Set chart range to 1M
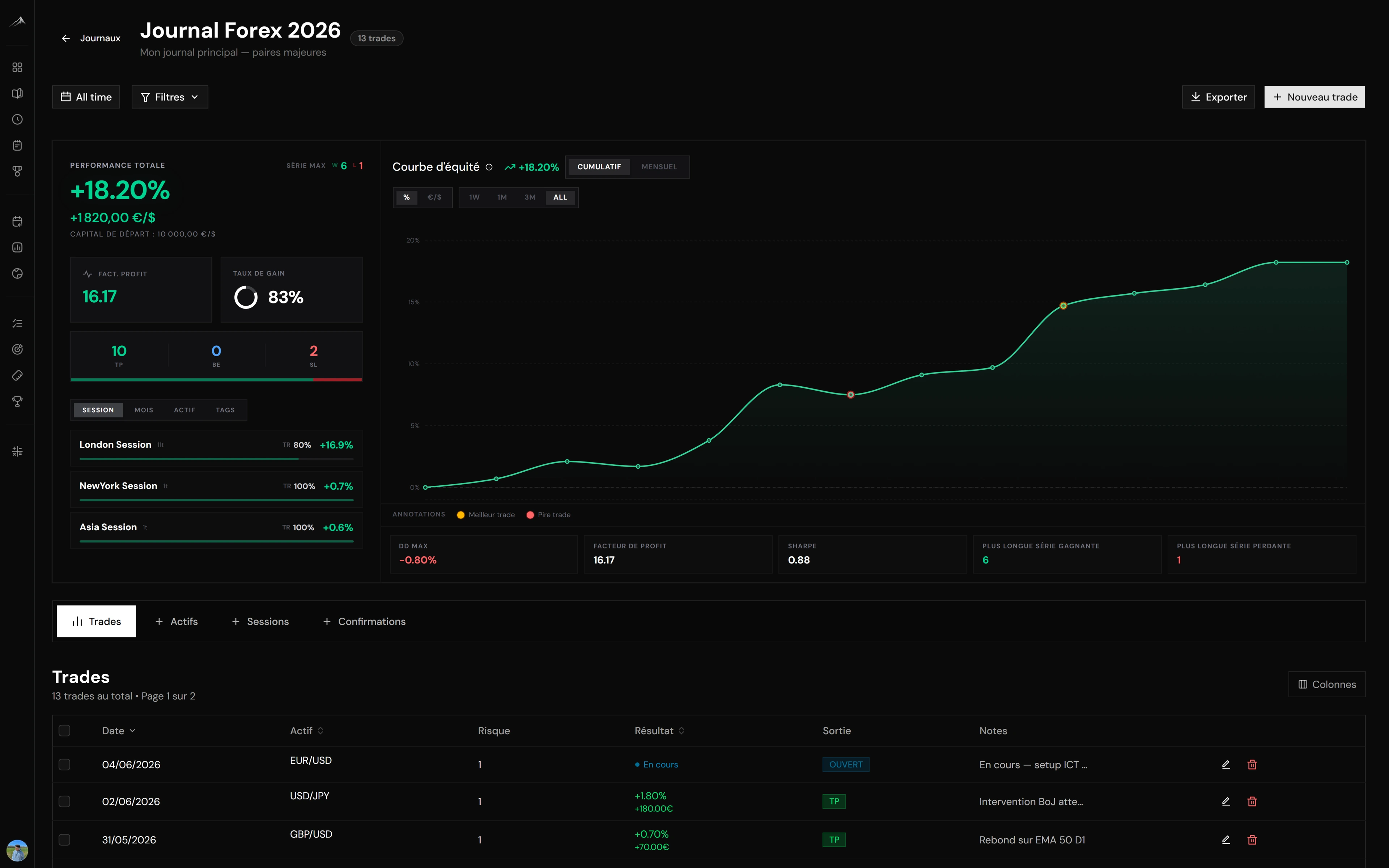The width and height of the screenshot is (1389, 868). tap(502, 197)
